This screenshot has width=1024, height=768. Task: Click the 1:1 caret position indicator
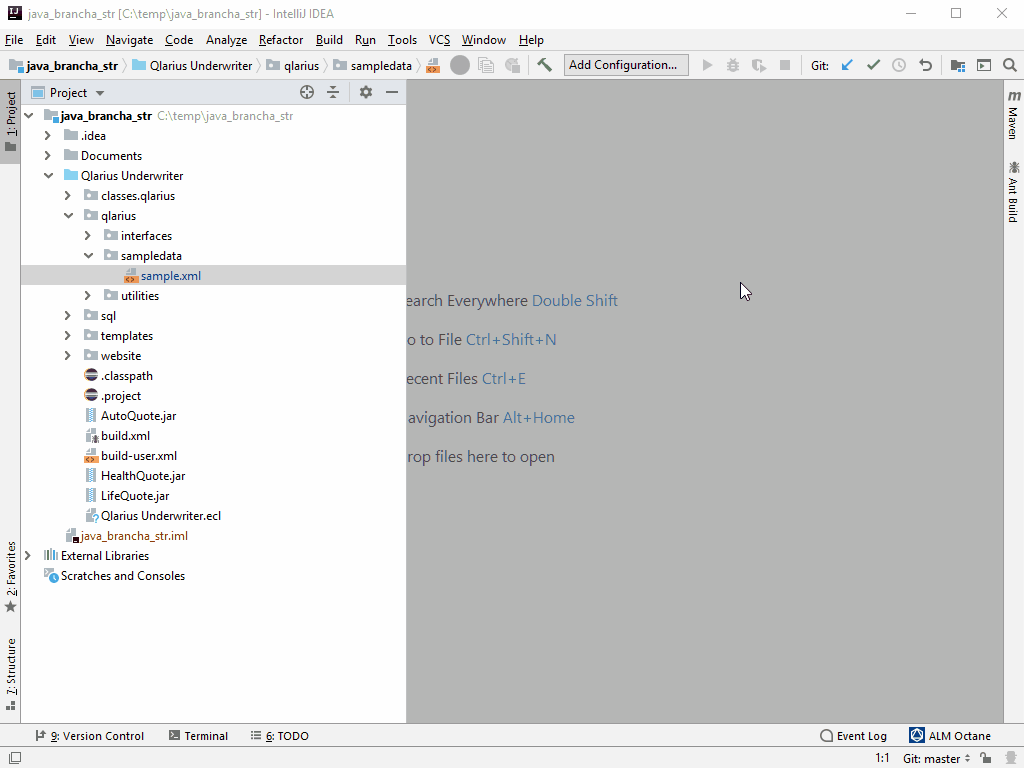(x=881, y=758)
